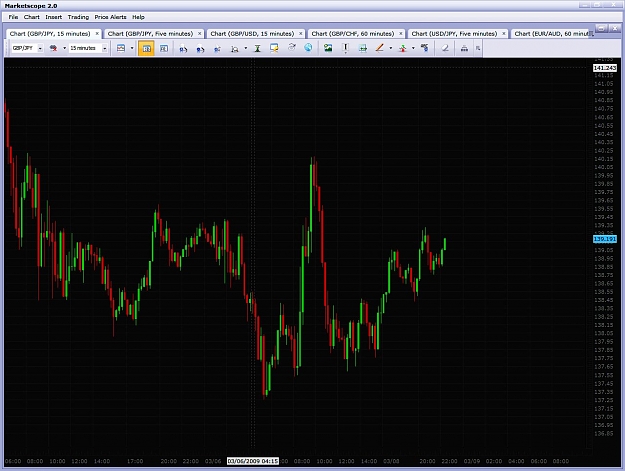625x471 pixels.
Task: Close the inner chart window
Action: point(615,28)
